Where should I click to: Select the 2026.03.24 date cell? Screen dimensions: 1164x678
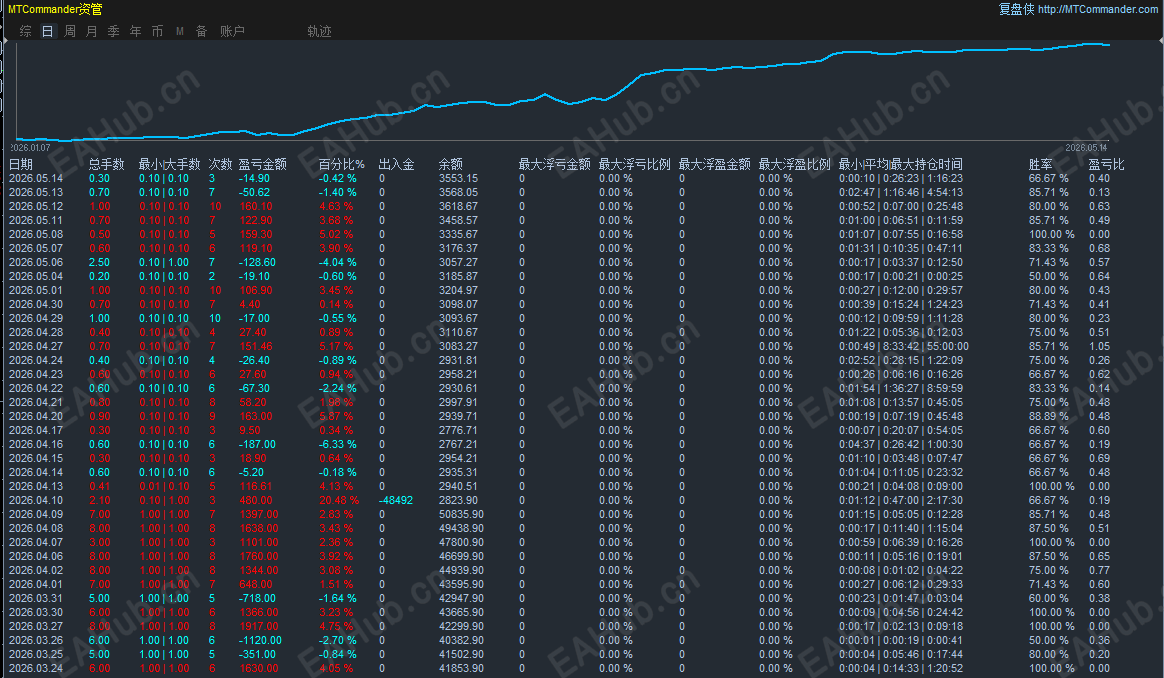(x=36, y=668)
